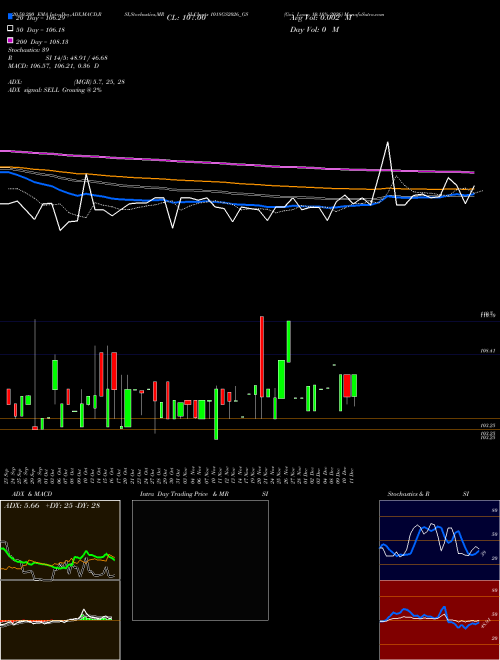Screen dimensions: 500x660
Task: Click the 'Stochastics & R' panel title
Action: [409, 494]
